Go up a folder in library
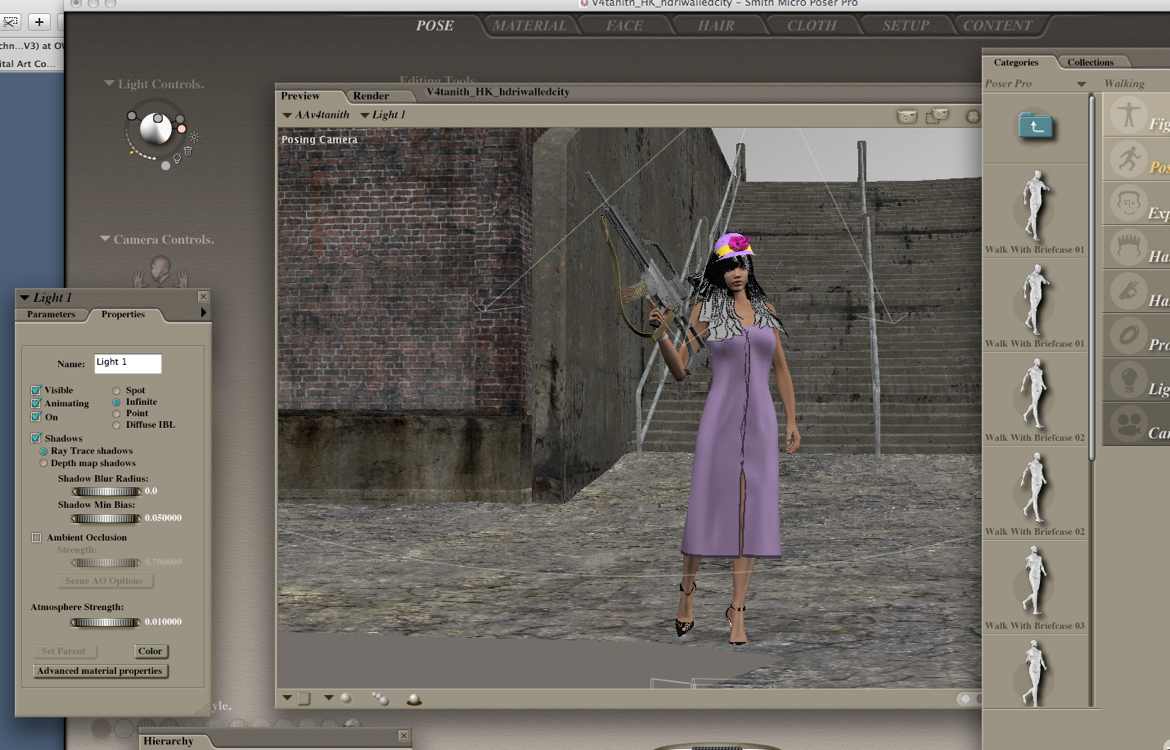The width and height of the screenshot is (1170, 750). (1036, 126)
